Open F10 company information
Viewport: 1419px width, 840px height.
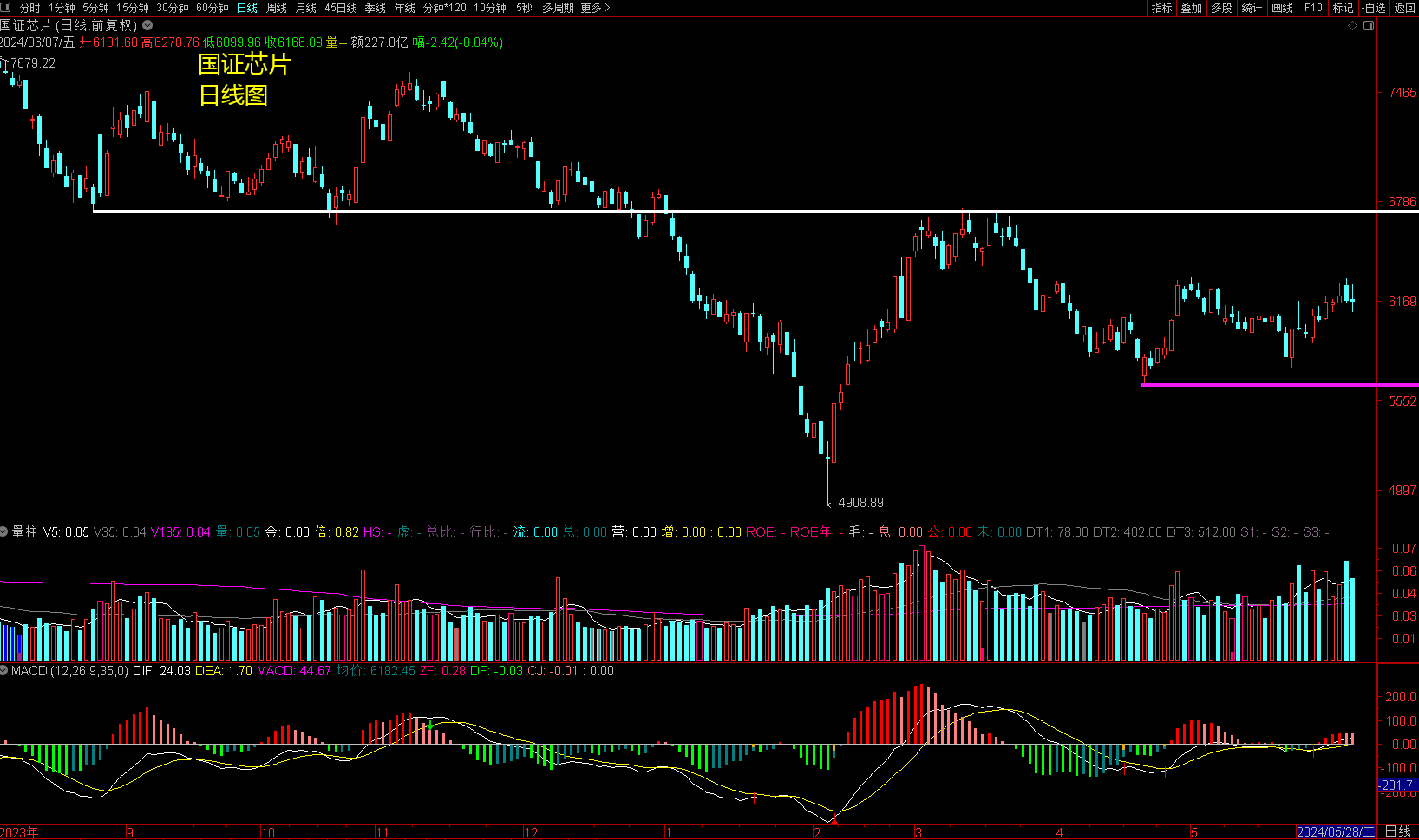[x=1313, y=8]
